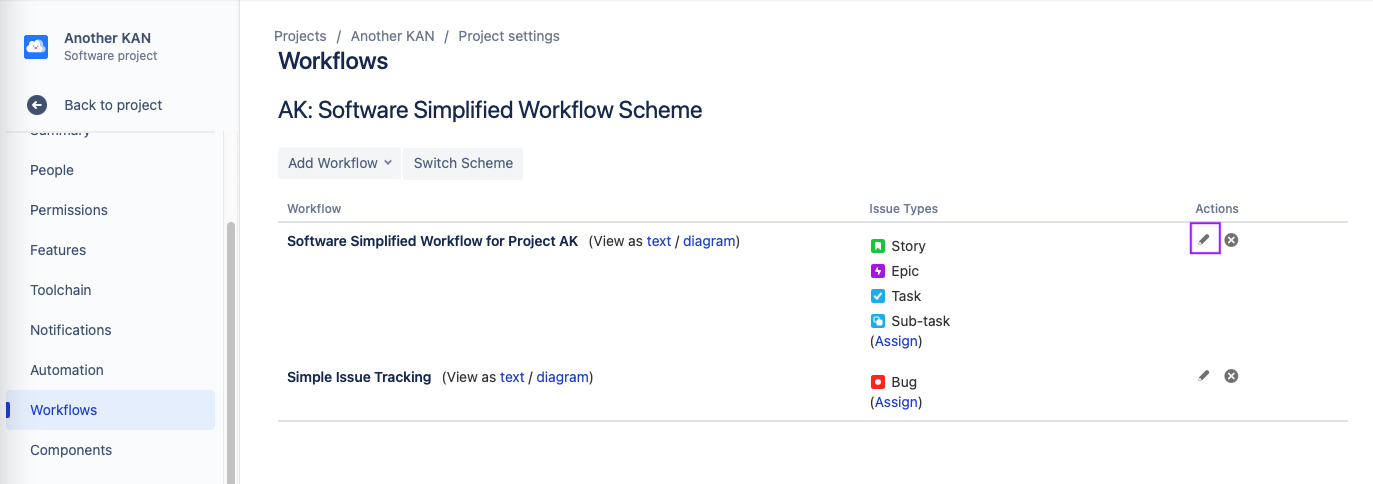Click the sidebar vertical scrollbar
Viewport: 1373px width, 484px height.
231,350
